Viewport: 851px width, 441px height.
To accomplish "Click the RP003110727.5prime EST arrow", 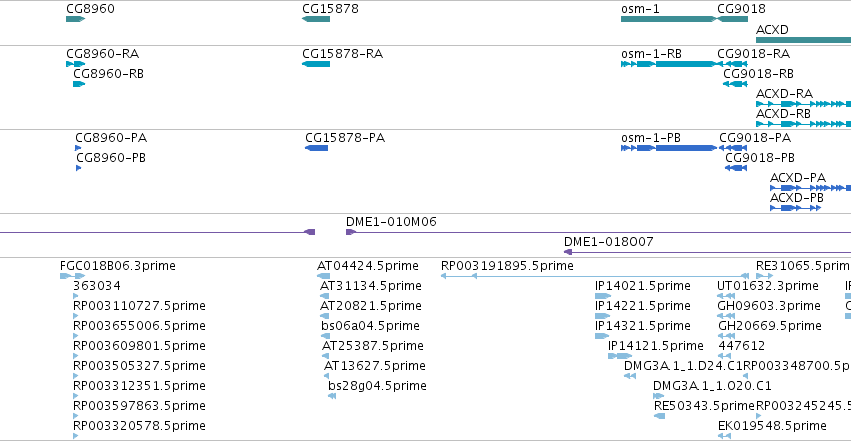I will (75, 316).
